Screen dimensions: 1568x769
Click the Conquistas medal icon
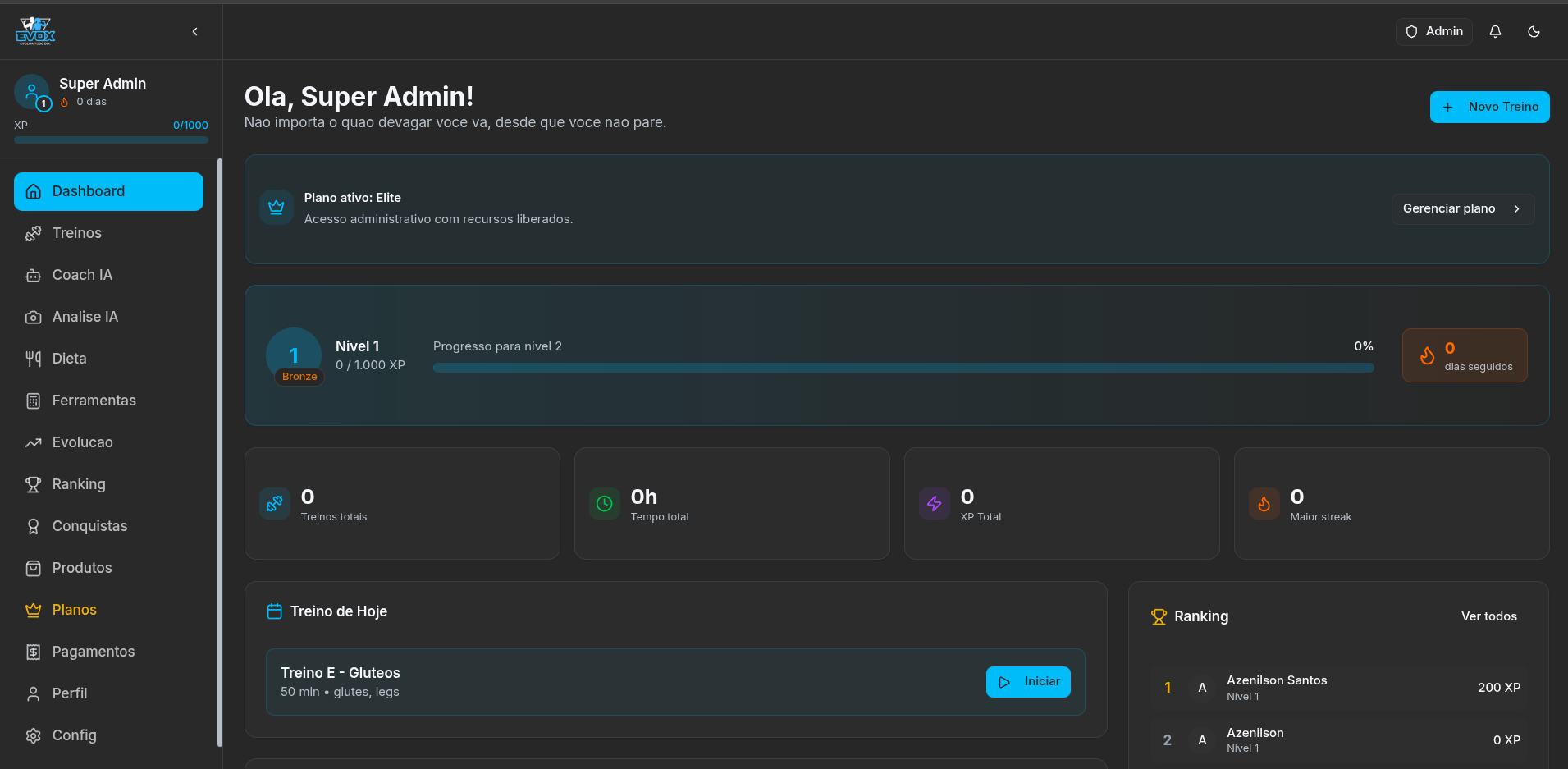[33, 526]
